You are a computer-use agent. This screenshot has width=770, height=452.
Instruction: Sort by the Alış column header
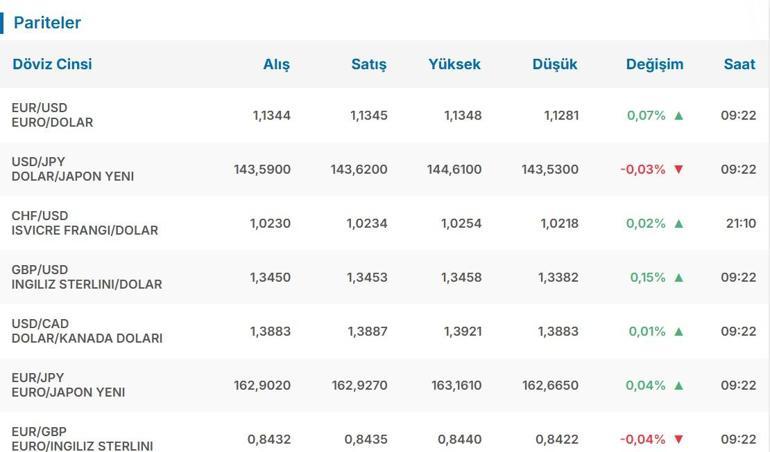coord(276,64)
